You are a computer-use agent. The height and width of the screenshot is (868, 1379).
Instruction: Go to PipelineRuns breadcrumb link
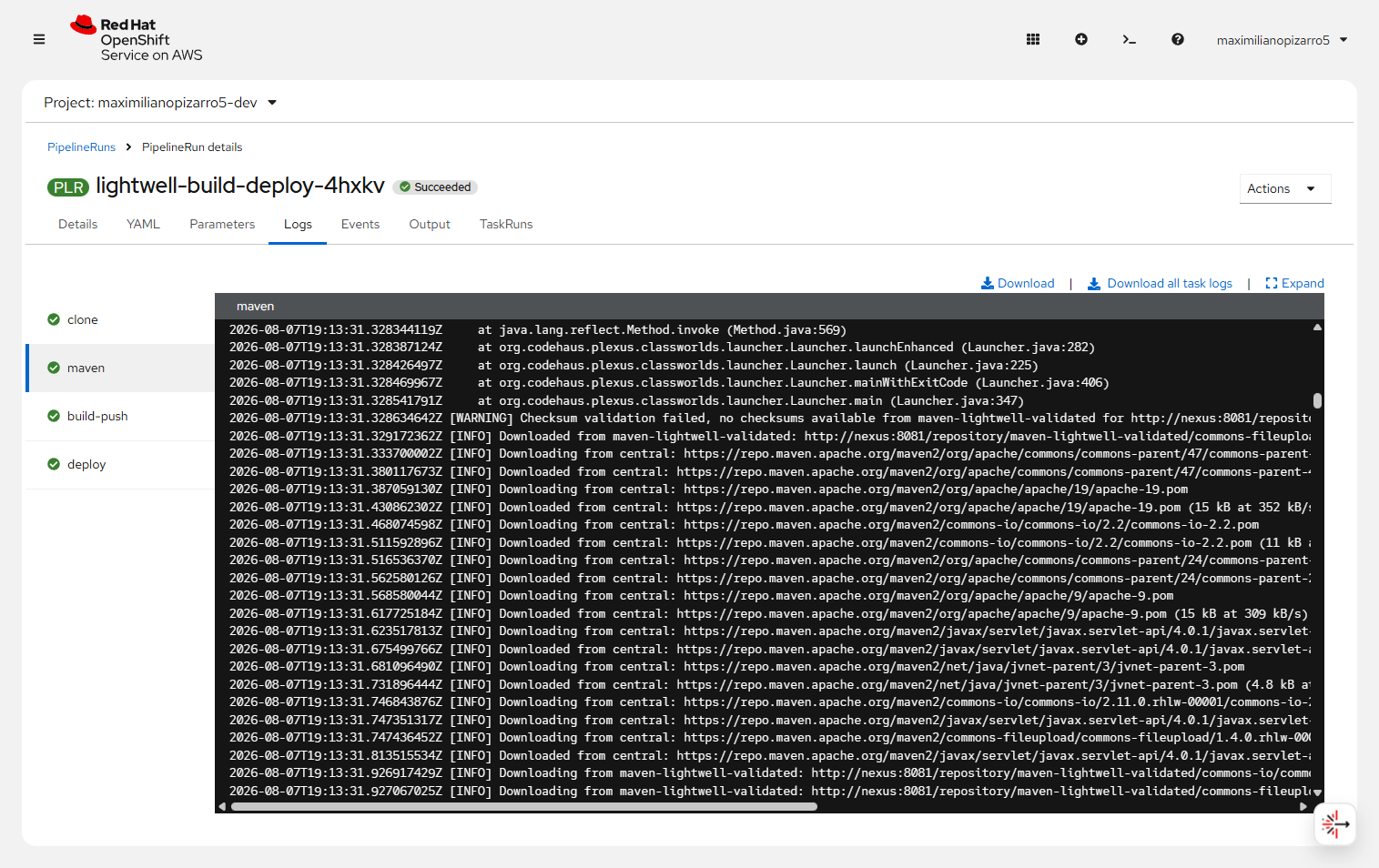(x=82, y=147)
